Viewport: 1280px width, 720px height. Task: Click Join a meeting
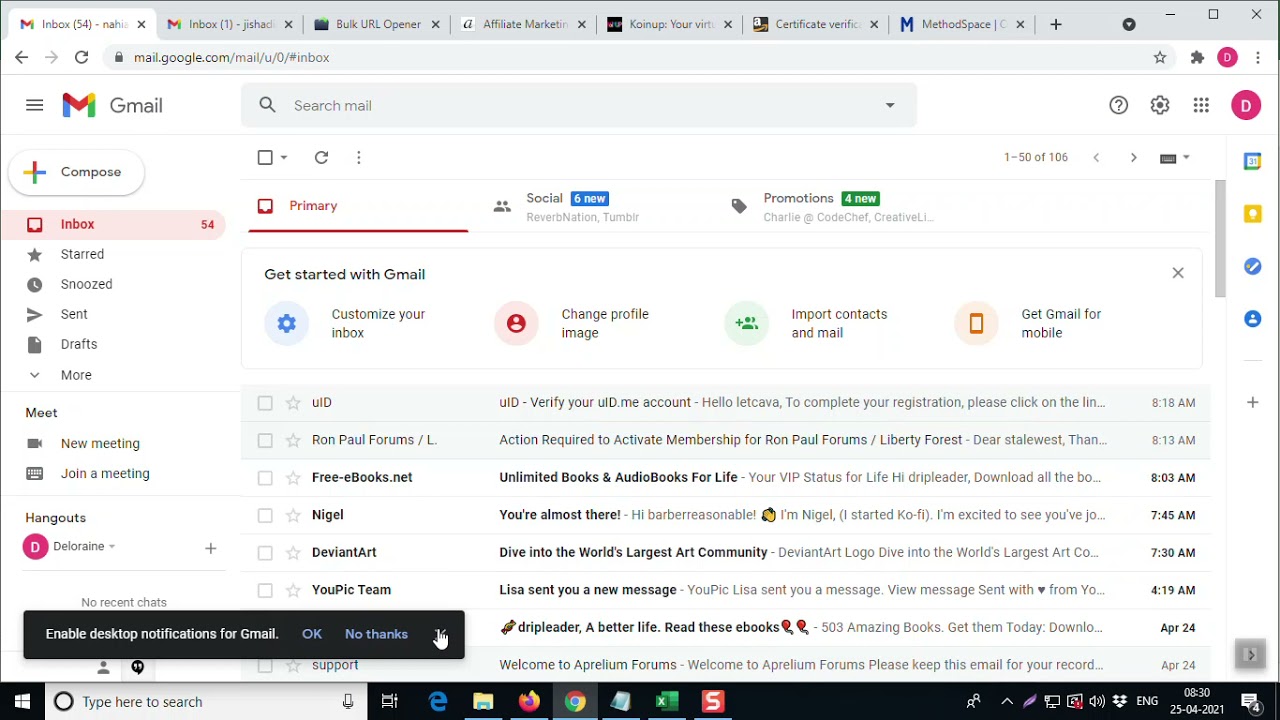tap(105, 474)
